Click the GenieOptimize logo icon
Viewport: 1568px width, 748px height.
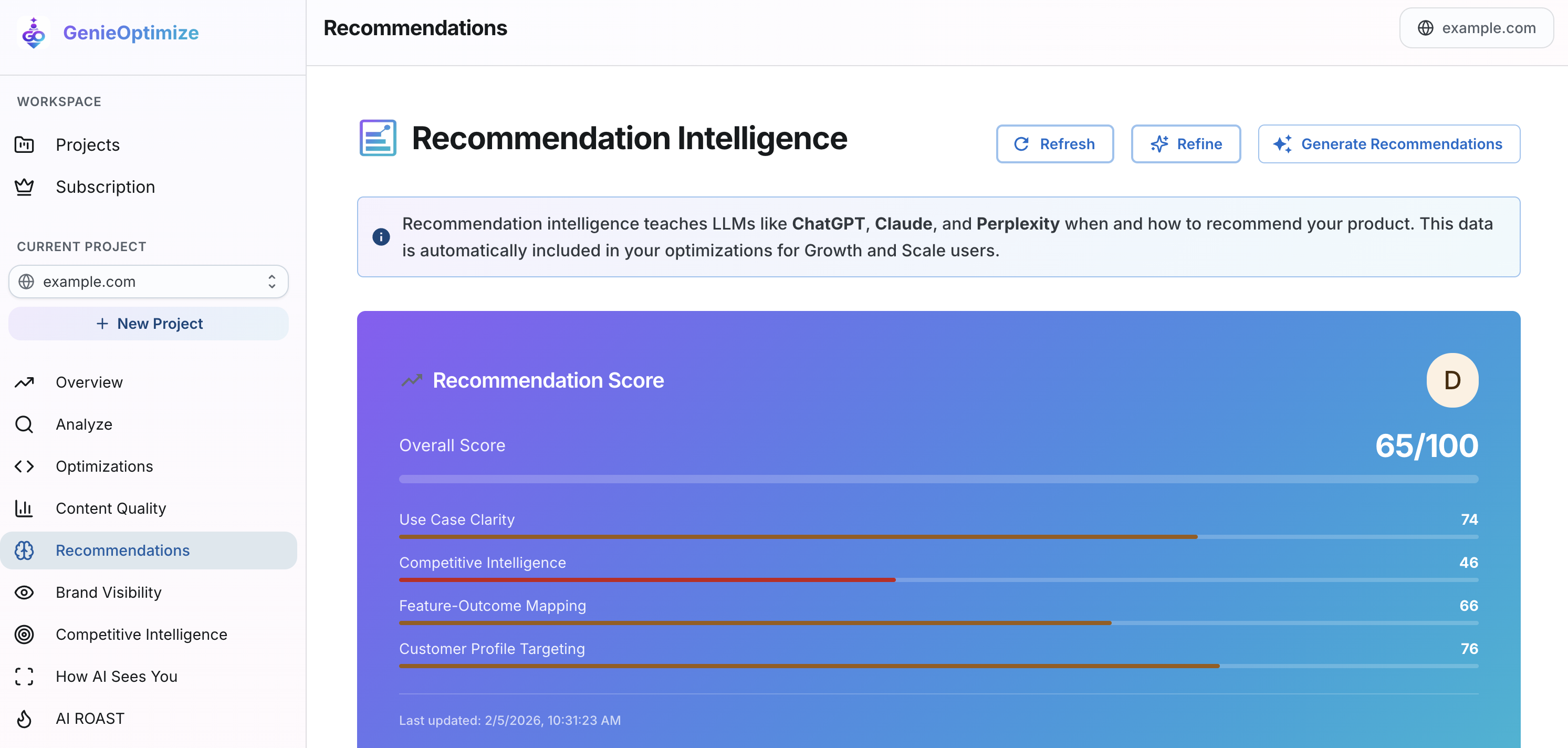point(33,33)
